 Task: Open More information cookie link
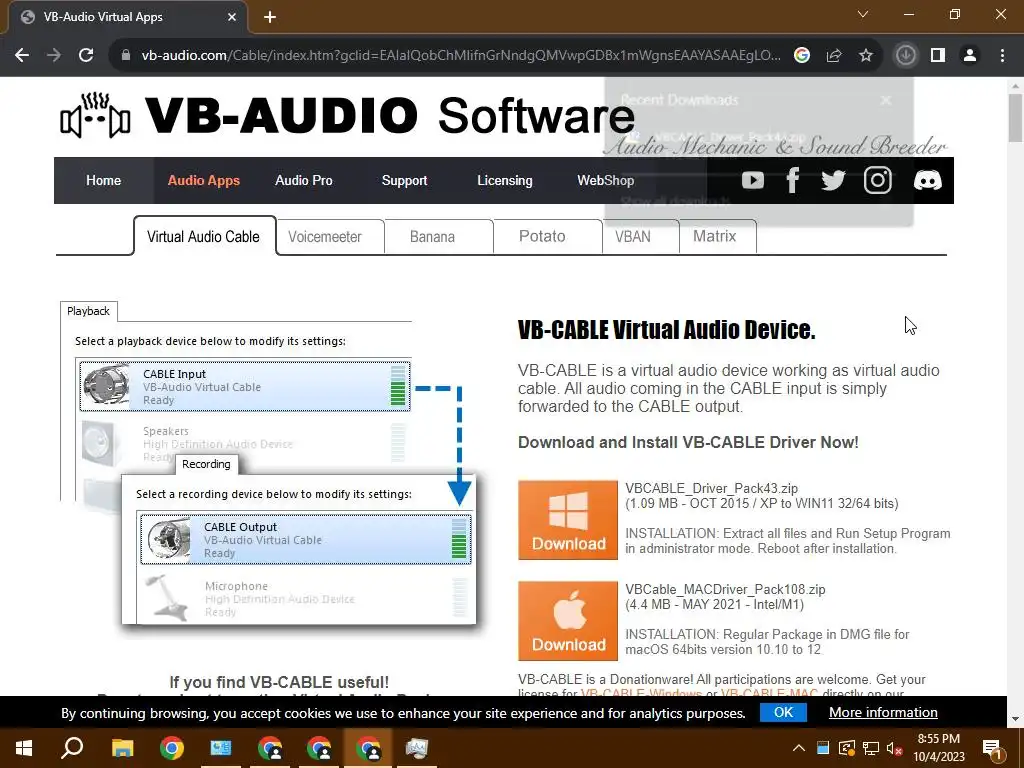tap(883, 712)
